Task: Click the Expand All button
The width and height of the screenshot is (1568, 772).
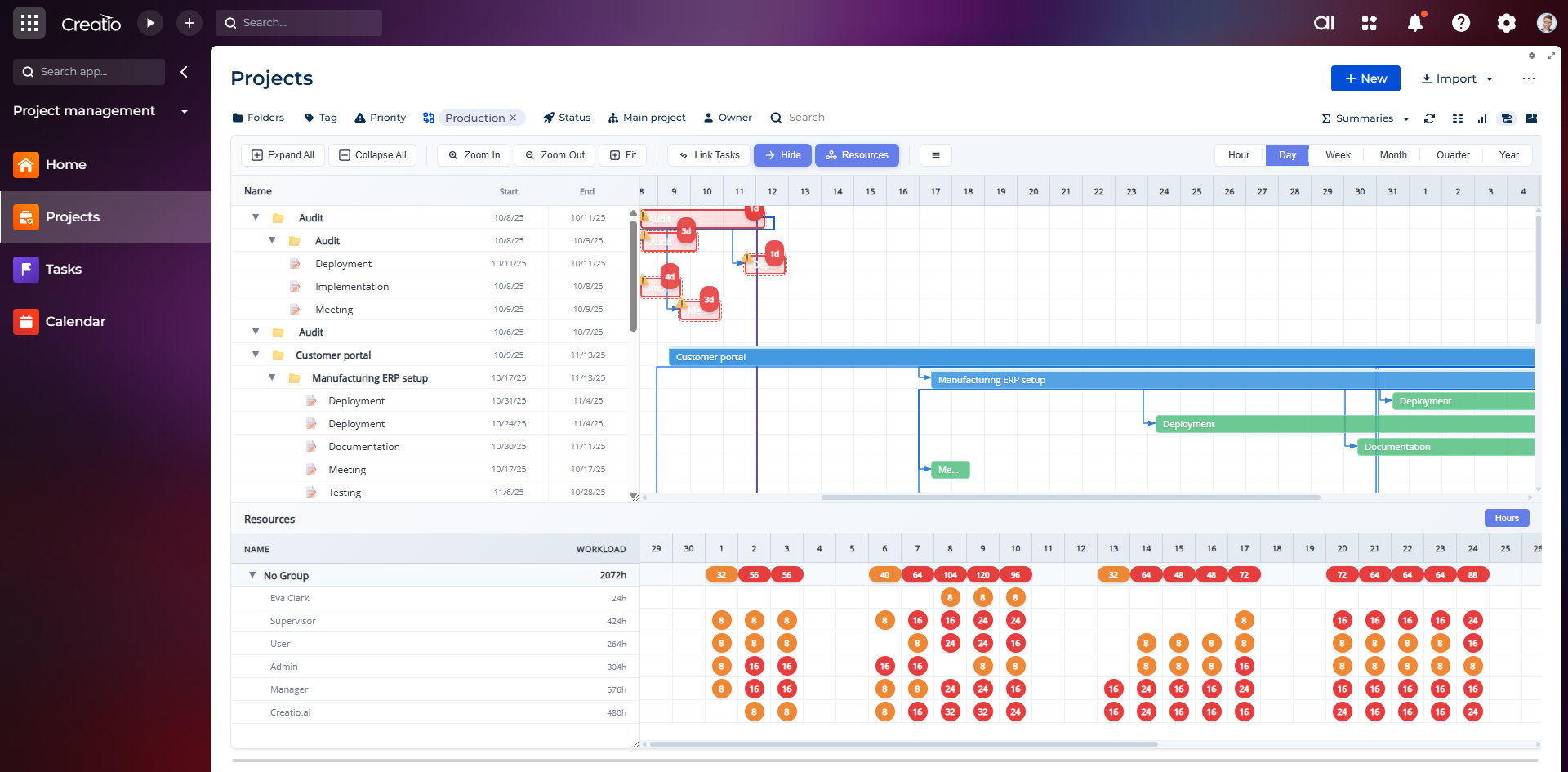Action: tap(283, 155)
